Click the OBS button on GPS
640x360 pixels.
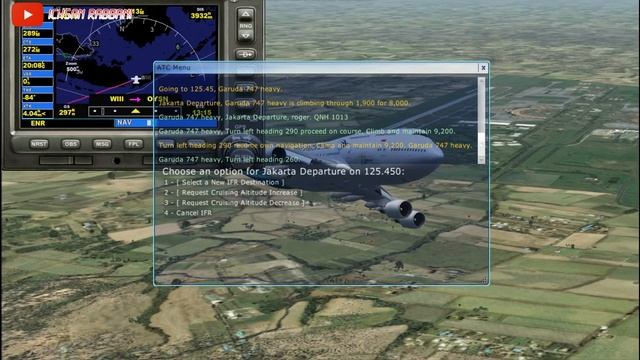pos(71,144)
